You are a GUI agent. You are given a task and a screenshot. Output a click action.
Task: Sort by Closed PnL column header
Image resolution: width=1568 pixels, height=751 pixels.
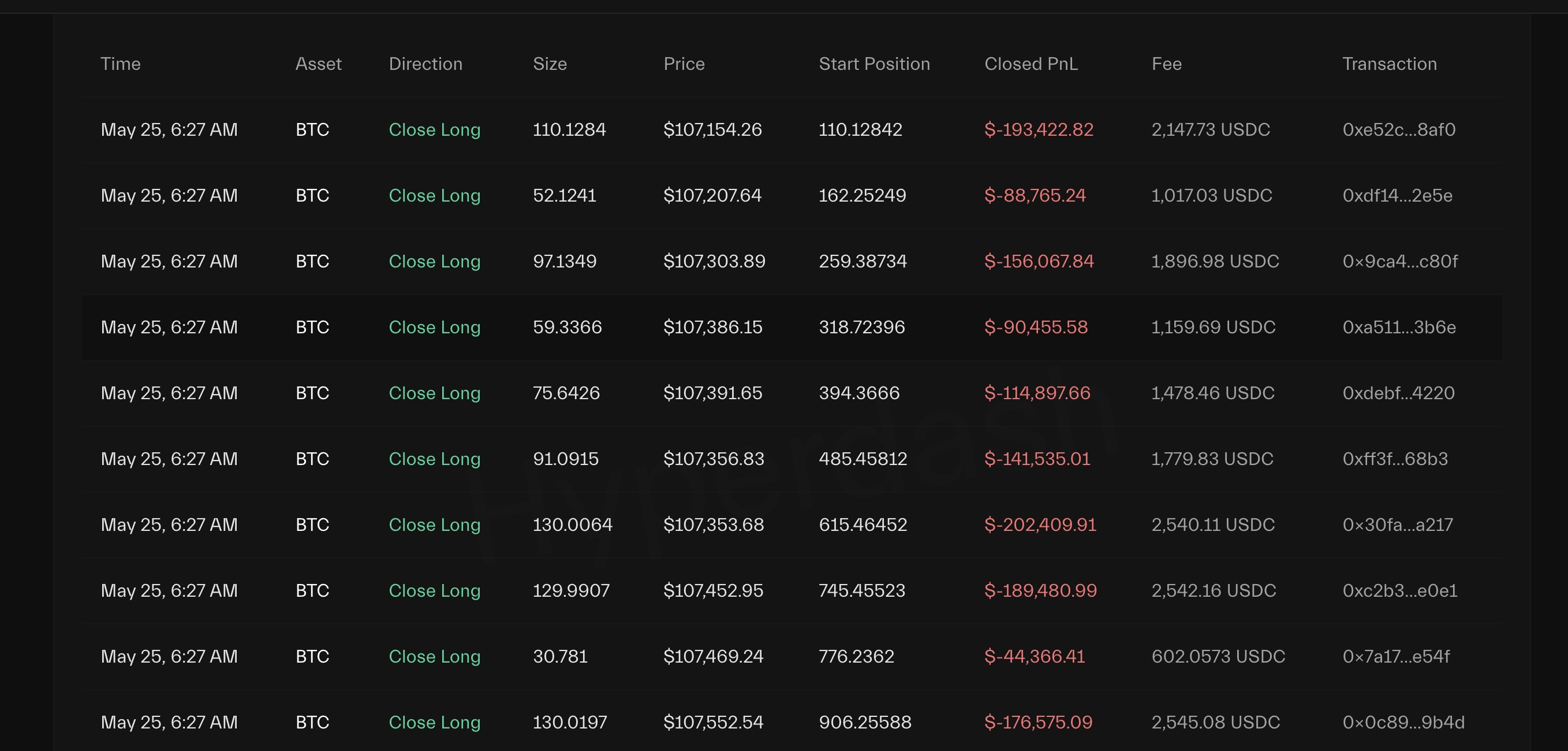pos(1031,64)
